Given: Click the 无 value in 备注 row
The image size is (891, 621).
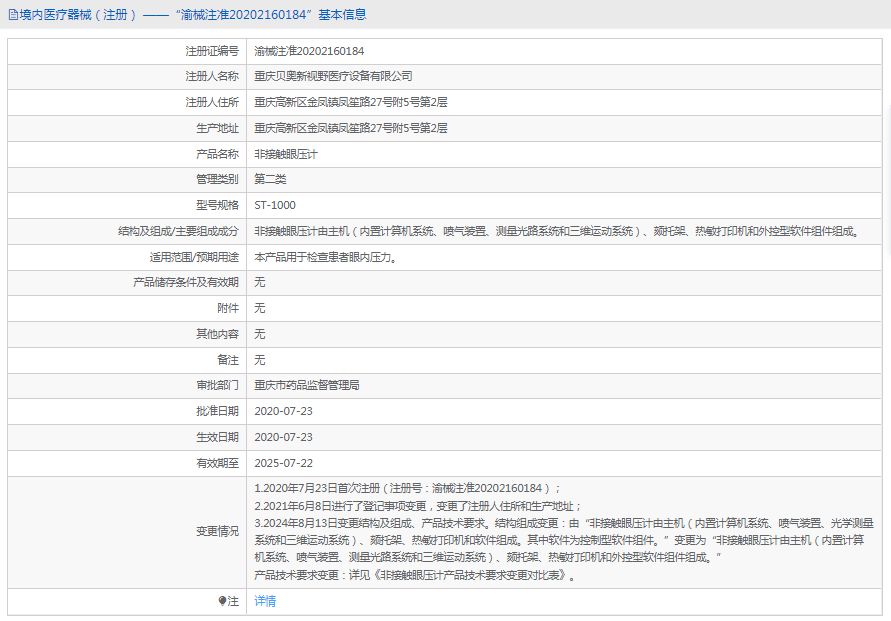Looking at the screenshot, I should point(260,360).
